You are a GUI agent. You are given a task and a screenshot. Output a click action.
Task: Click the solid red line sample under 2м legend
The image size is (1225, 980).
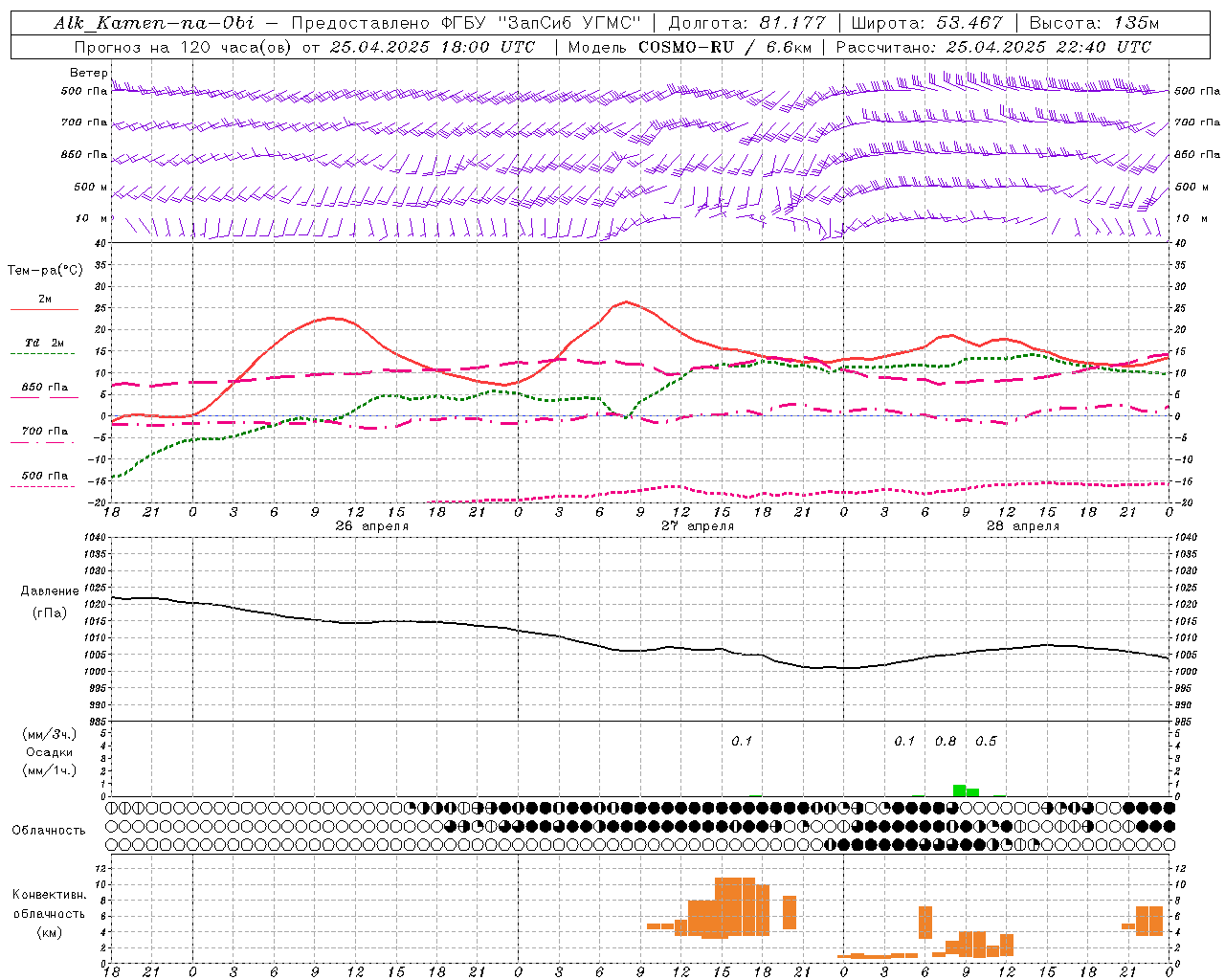pyautogui.click(x=44, y=309)
